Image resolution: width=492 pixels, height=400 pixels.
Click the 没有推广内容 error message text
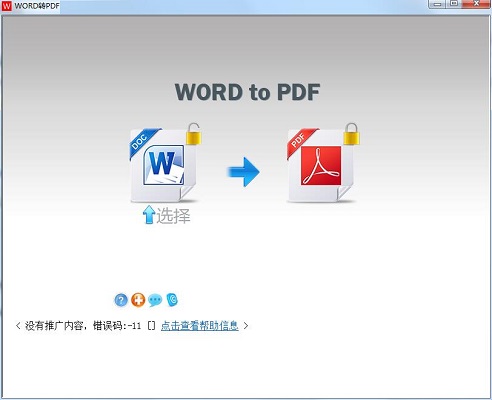(83, 326)
